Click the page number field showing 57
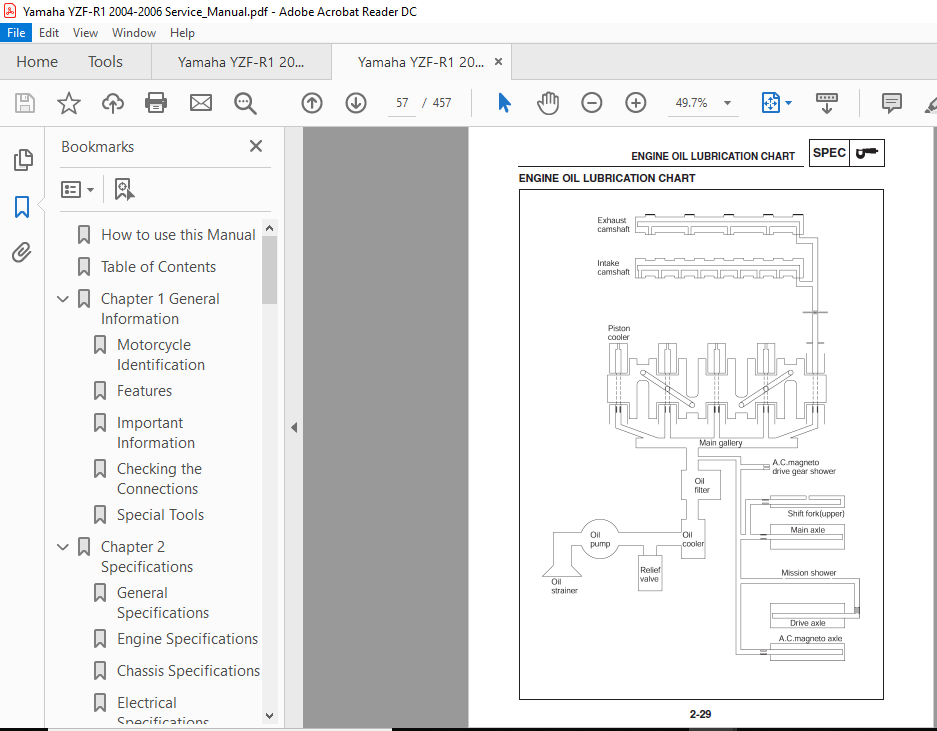 (x=402, y=103)
